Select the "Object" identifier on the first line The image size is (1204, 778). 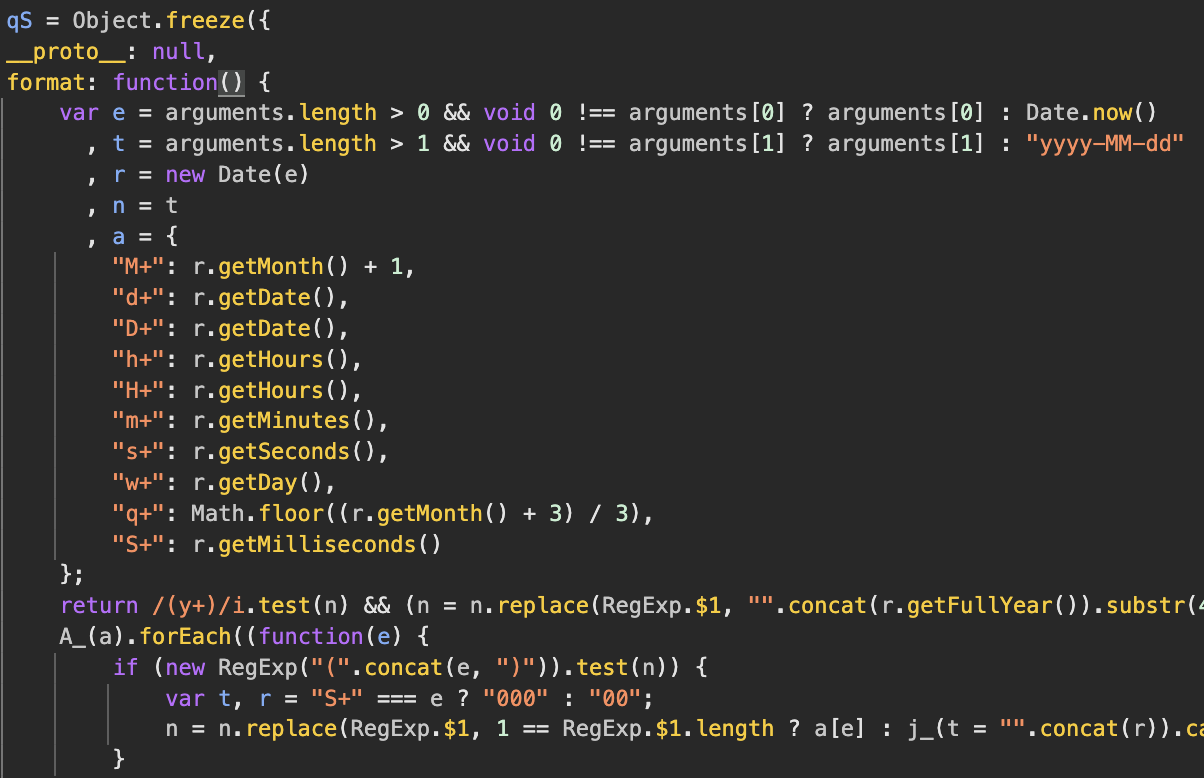click(112, 20)
